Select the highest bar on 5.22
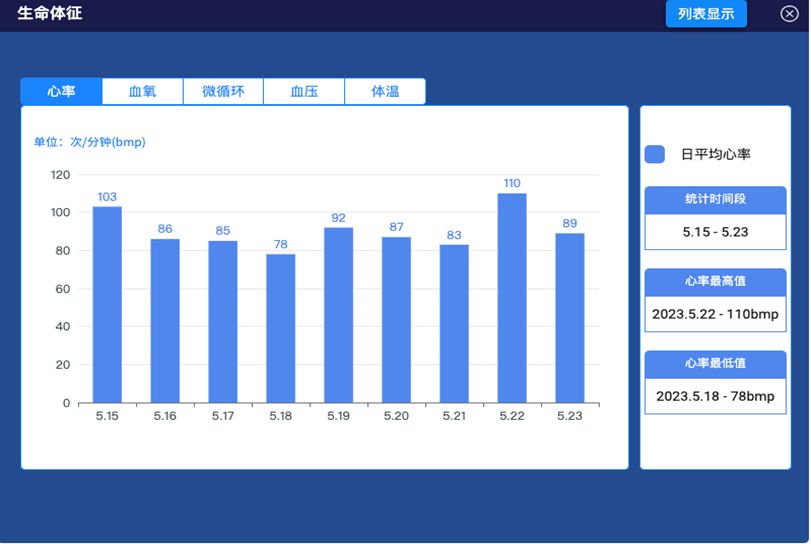The height and width of the screenshot is (544, 811). tap(512, 298)
